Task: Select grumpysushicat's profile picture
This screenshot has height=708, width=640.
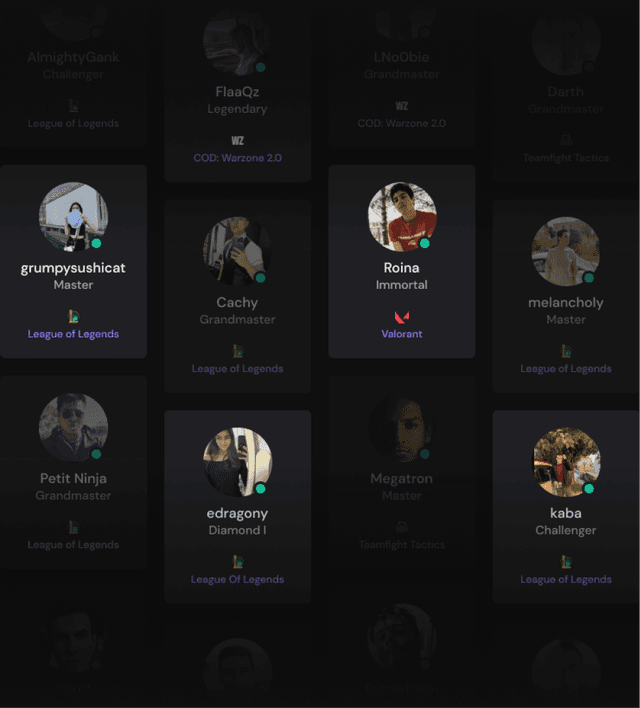Action: pyautogui.click(x=74, y=217)
